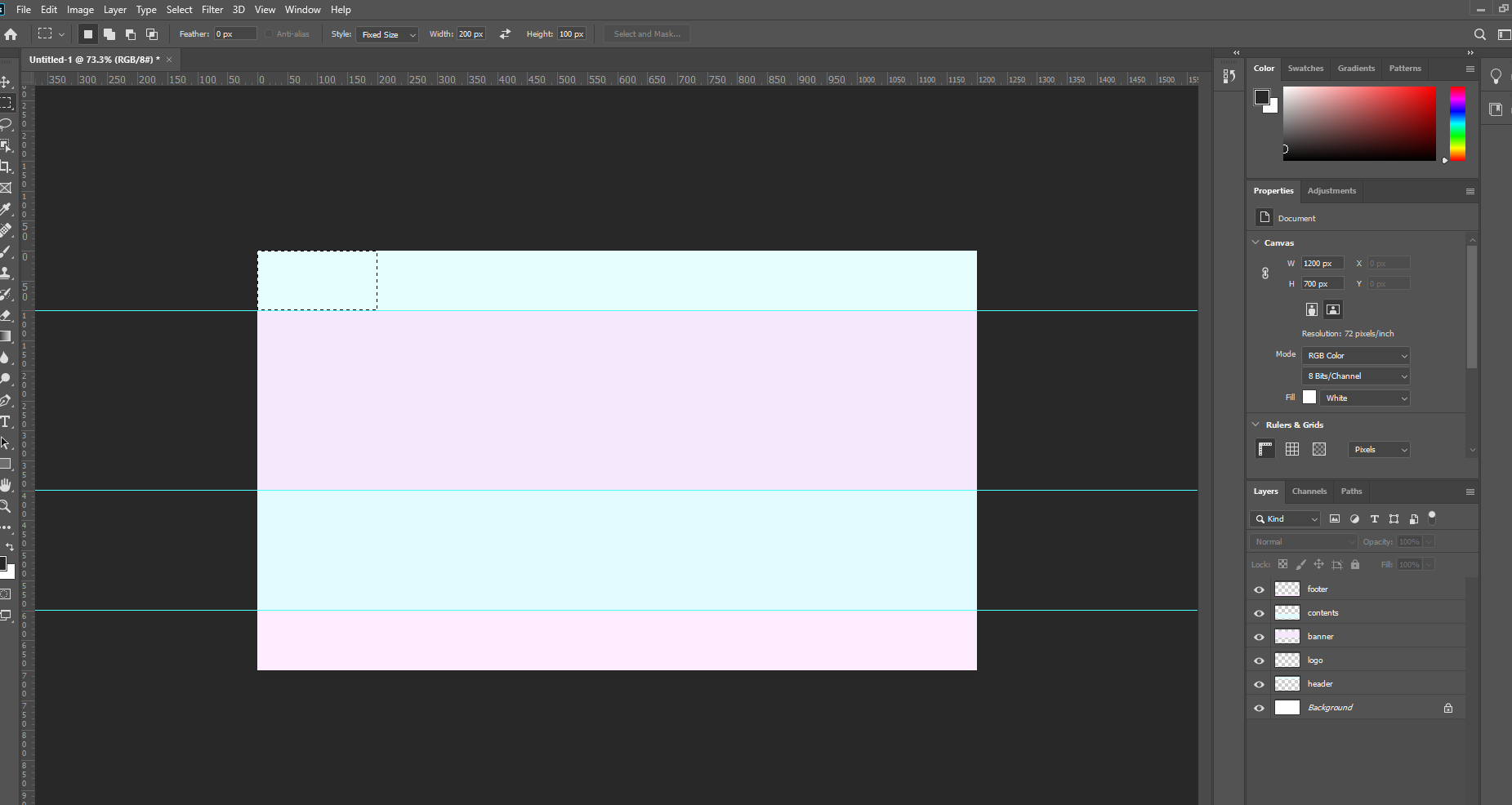This screenshot has width=1512, height=805.
Task: Click the Home icon in options bar
Action: pyautogui.click(x=11, y=34)
